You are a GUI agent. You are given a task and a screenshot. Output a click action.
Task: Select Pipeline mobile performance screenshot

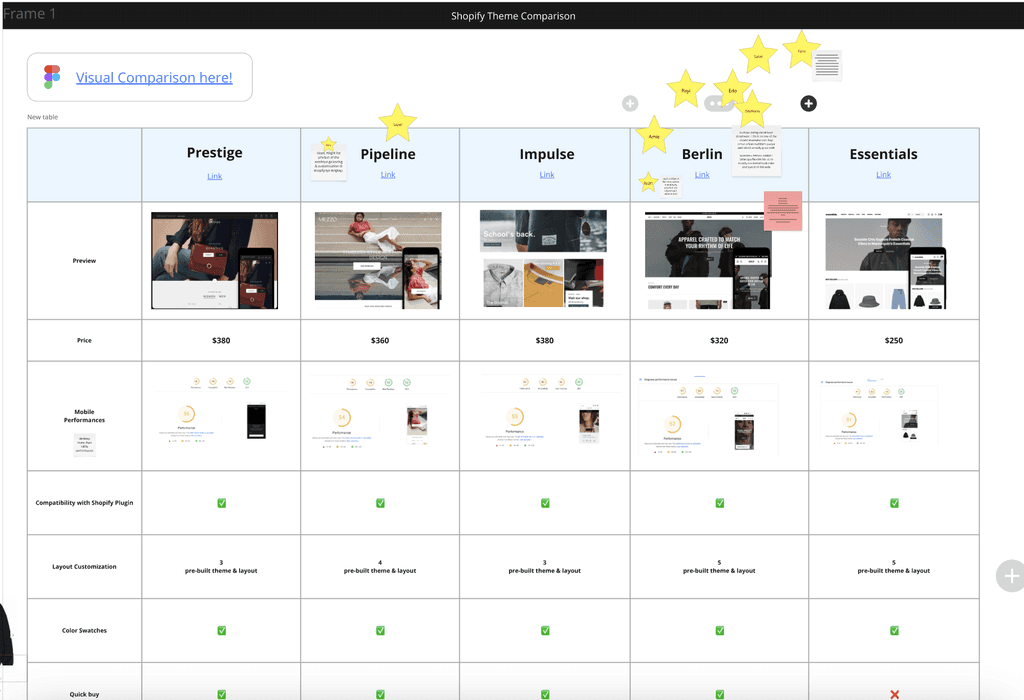click(x=378, y=411)
